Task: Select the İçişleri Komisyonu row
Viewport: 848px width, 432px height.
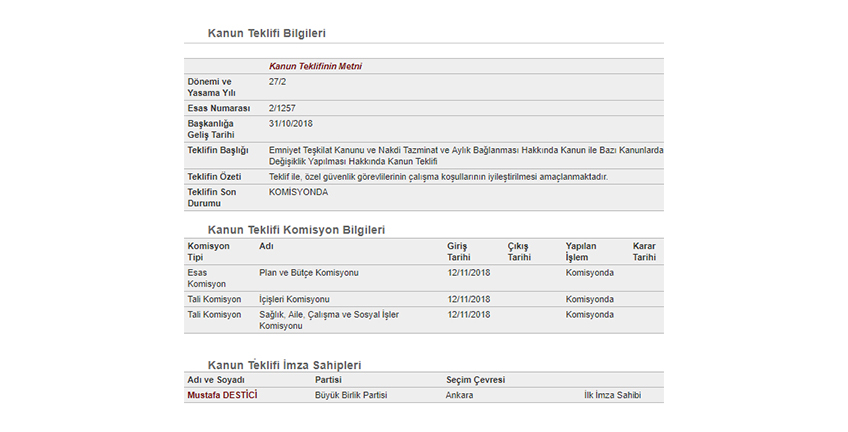Action: pyautogui.click(x=423, y=299)
